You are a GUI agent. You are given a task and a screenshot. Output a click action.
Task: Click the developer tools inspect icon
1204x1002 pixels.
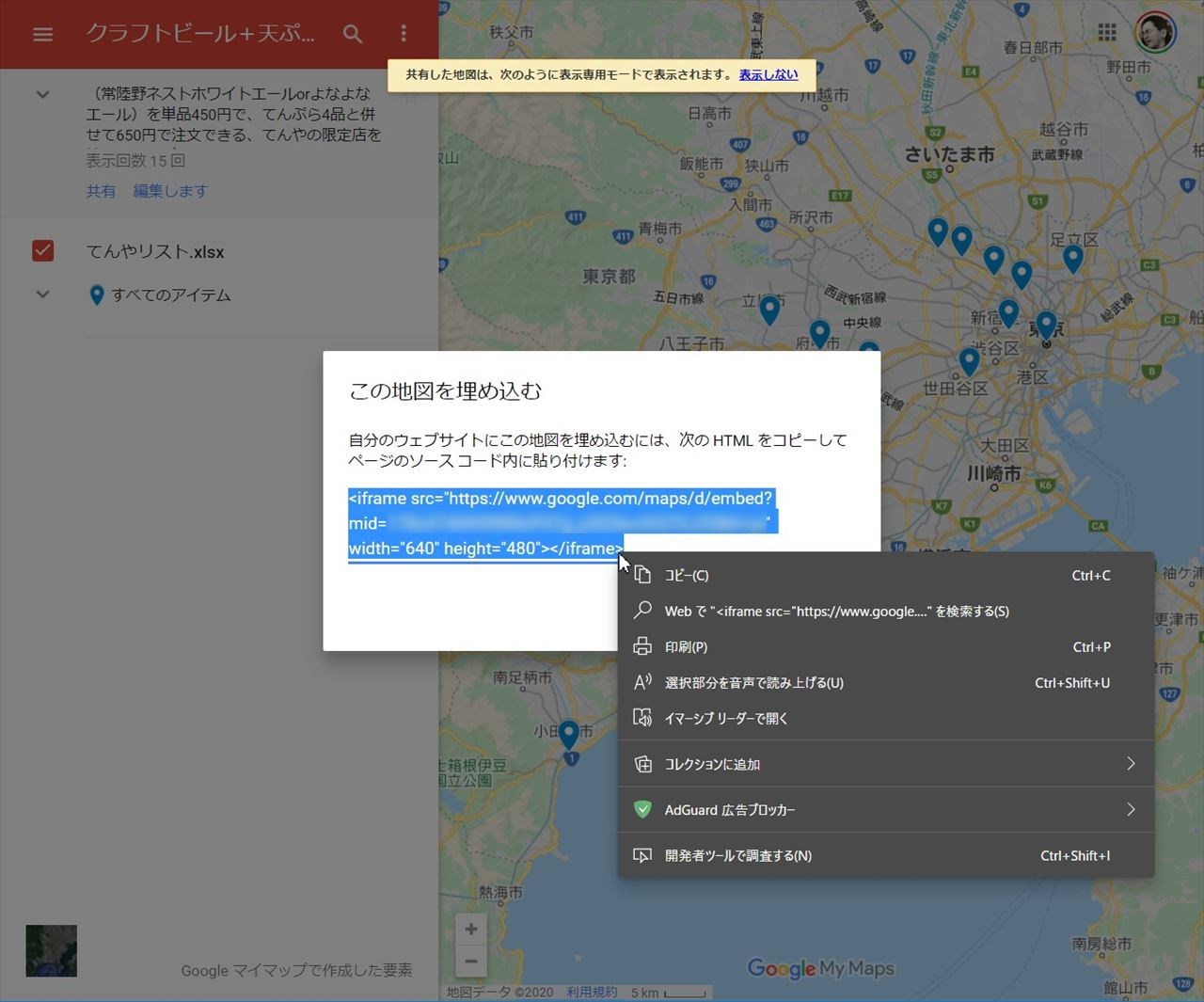click(642, 855)
